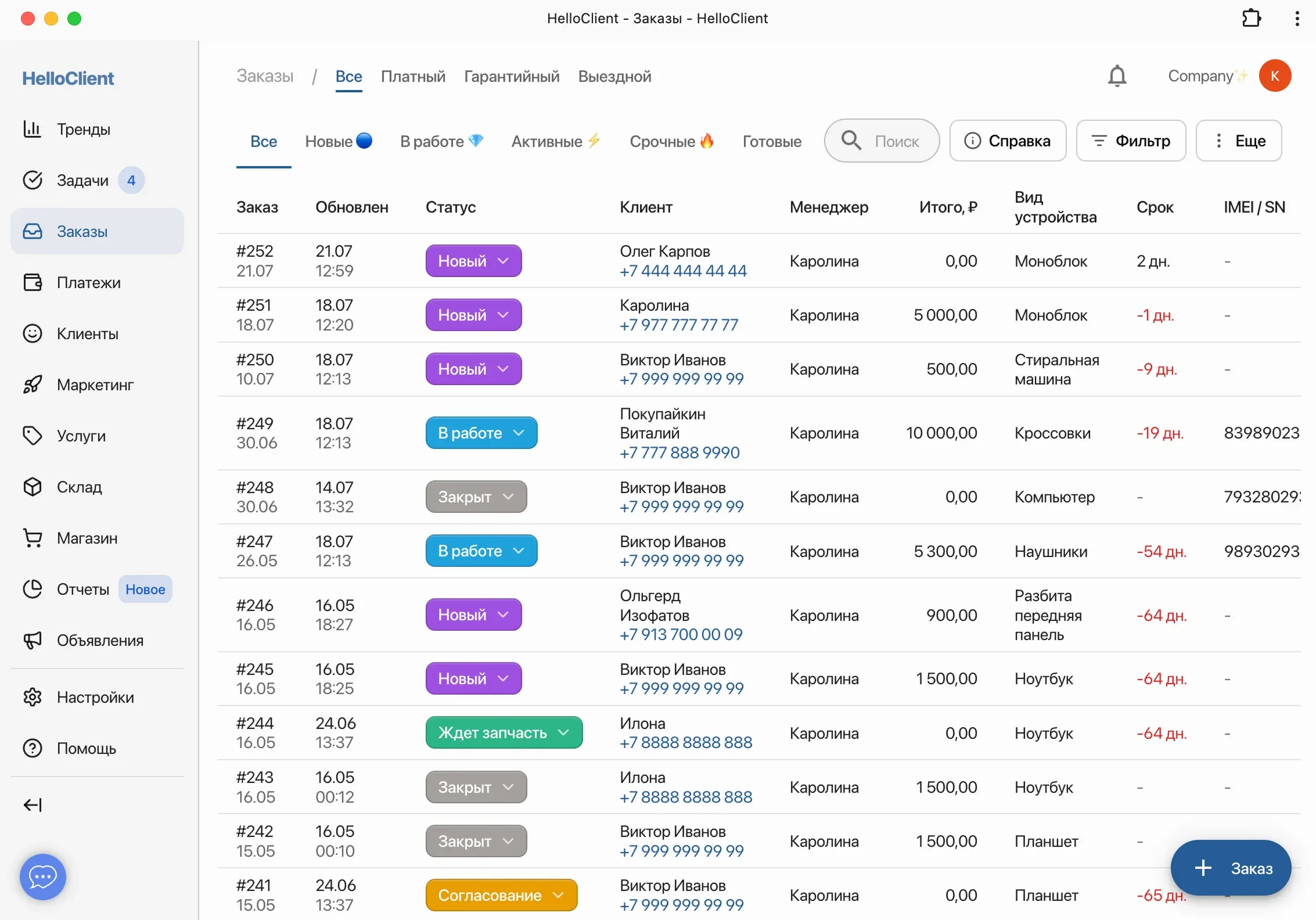
Task: Switch to the Гарантийный tab
Action: tap(510, 76)
